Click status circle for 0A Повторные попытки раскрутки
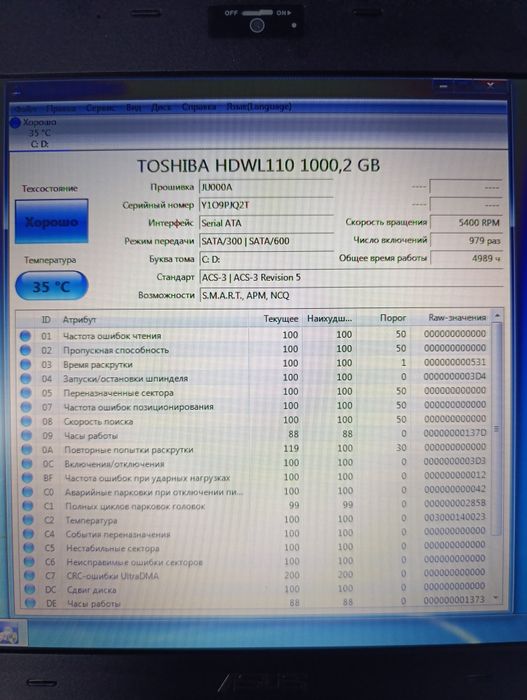The width and height of the screenshot is (527, 700). (27, 450)
